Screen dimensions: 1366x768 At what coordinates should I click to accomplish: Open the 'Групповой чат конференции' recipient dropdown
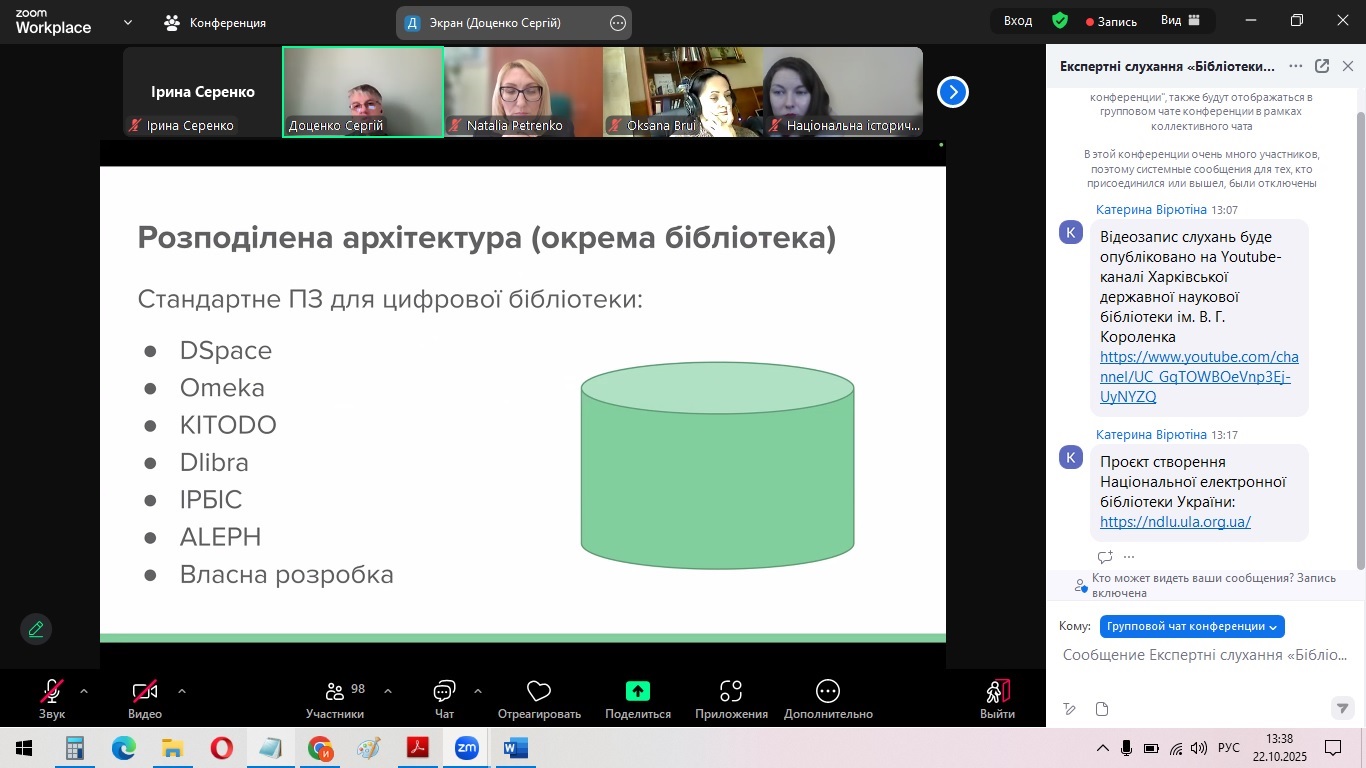(1191, 626)
